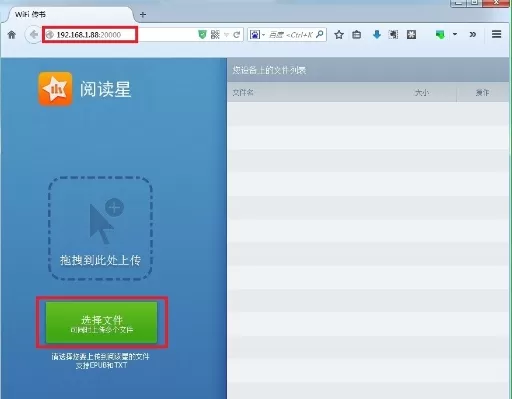Click the green extension icon

coord(440,34)
